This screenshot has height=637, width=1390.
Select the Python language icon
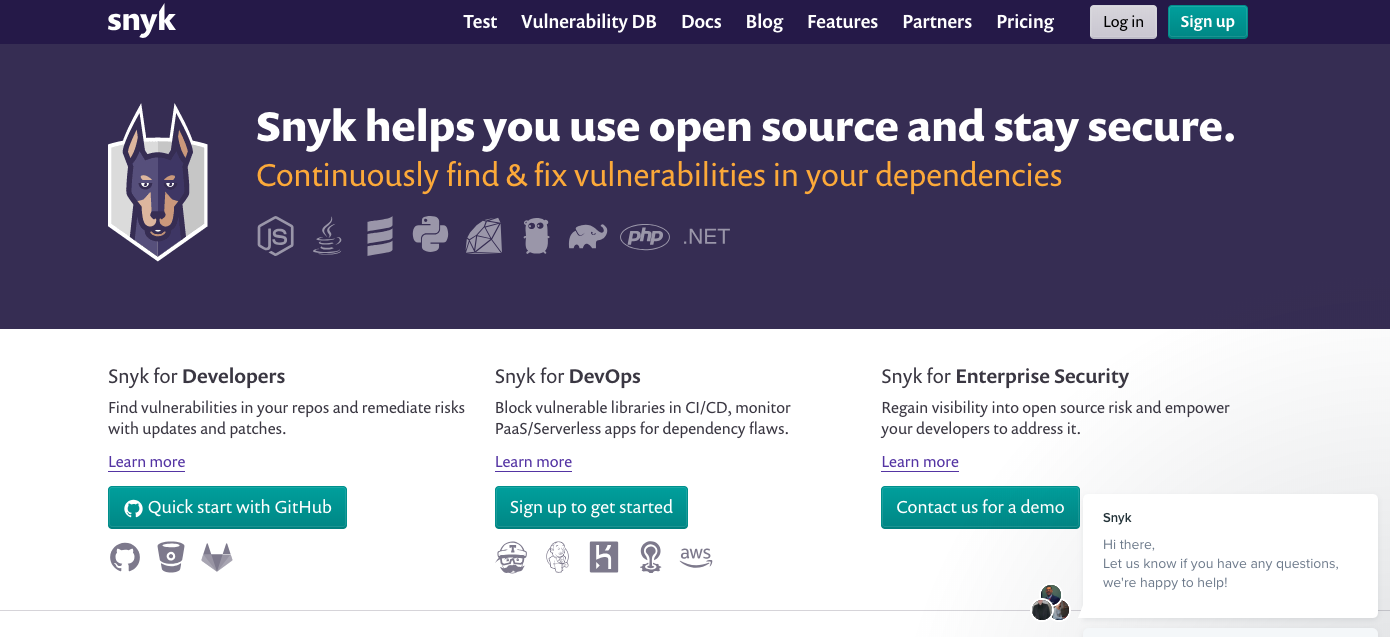[430, 235]
